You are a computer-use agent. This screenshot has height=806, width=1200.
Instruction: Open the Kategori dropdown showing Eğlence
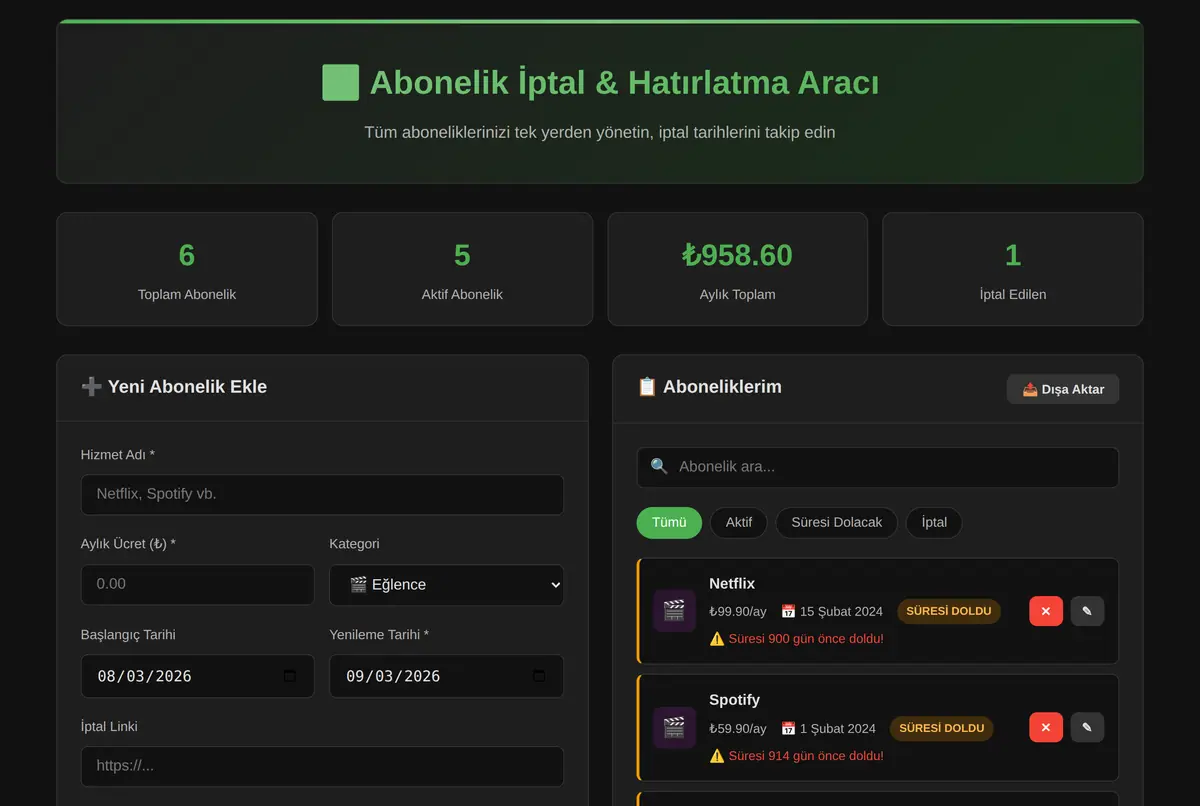pyautogui.click(x=446, y=585)
